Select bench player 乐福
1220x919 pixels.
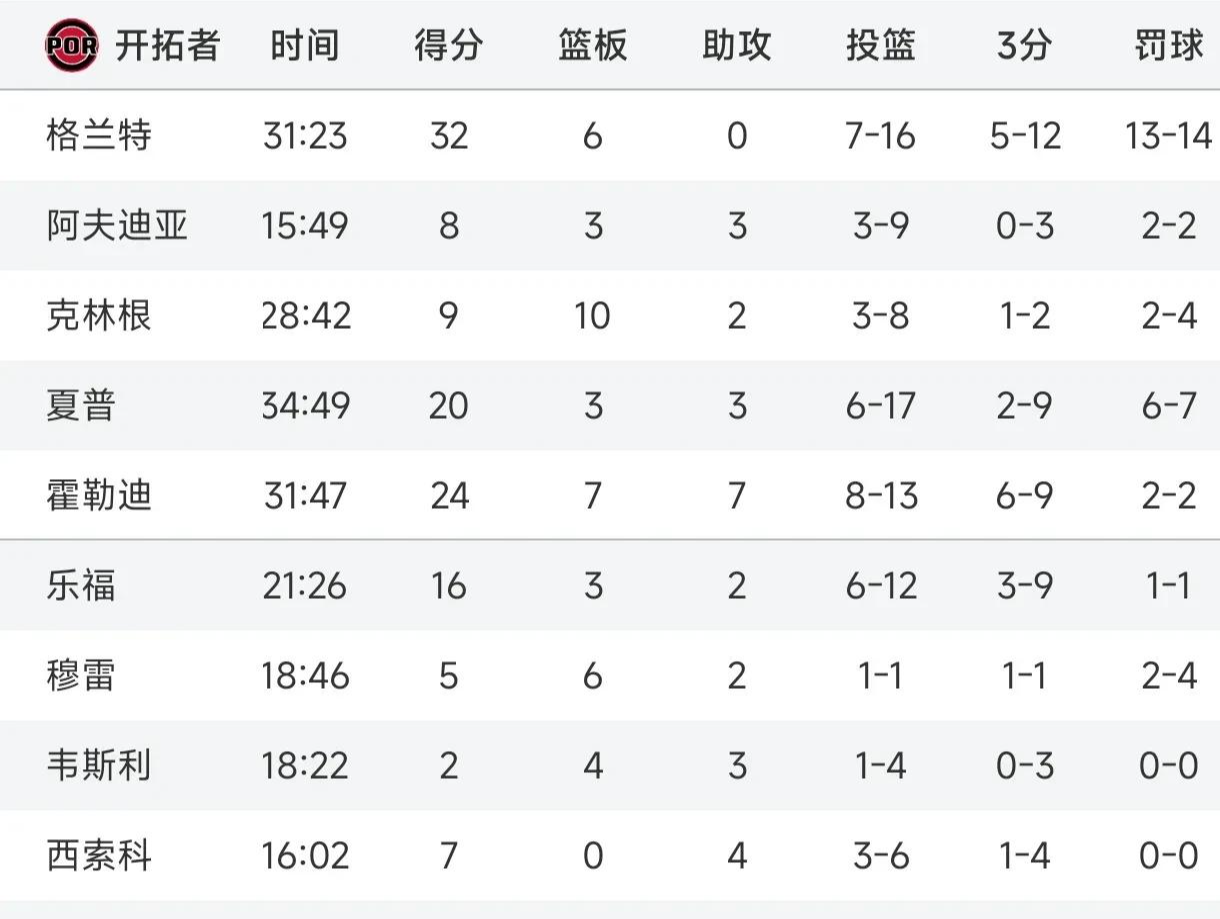coord(81,586)
